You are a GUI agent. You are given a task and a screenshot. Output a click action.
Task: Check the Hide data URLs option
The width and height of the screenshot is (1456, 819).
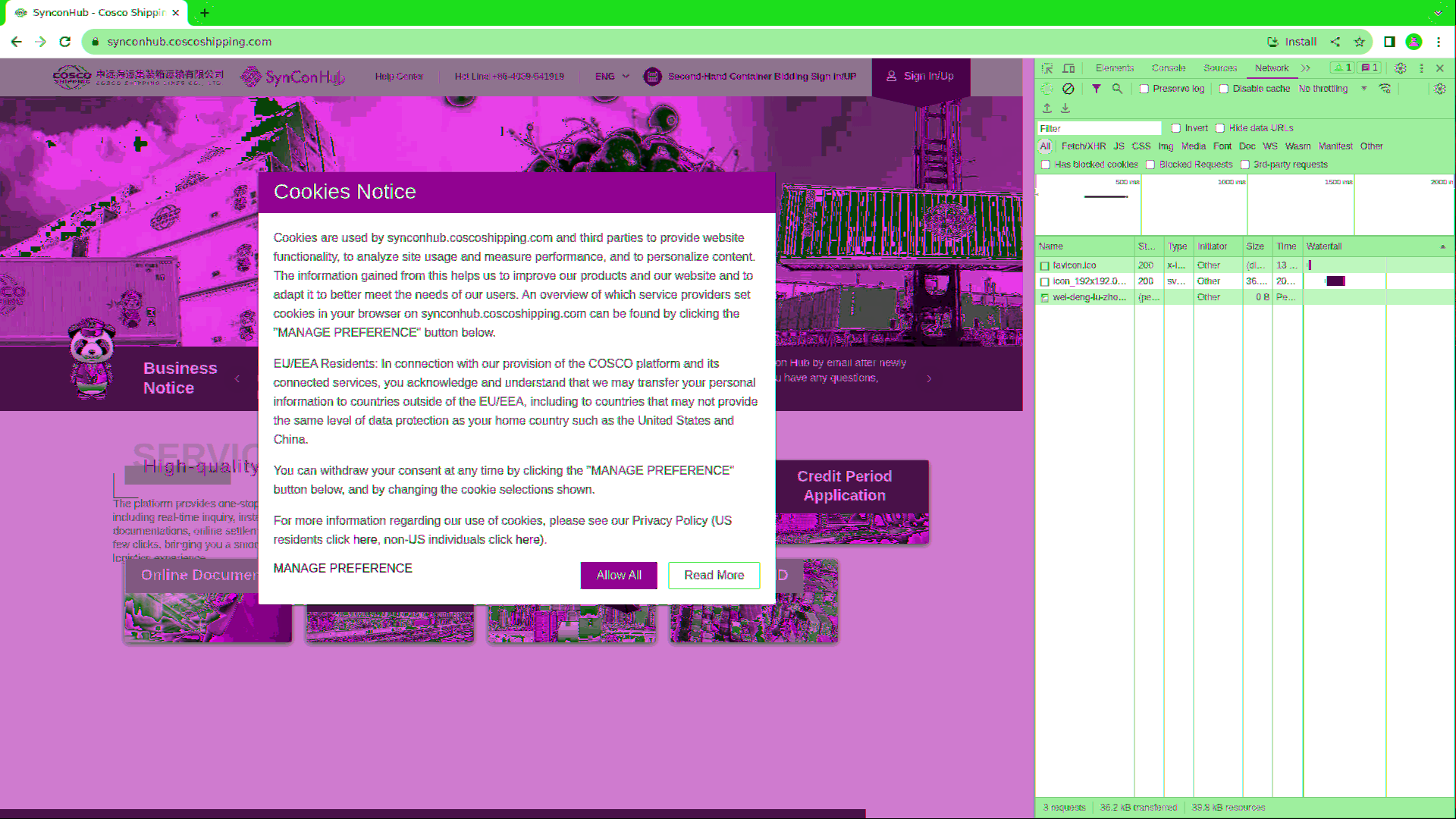[x=1219, y=127]
